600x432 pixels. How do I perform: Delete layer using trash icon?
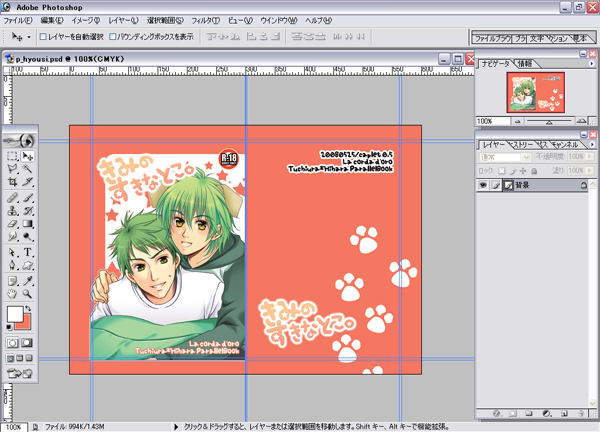(581, 414)
